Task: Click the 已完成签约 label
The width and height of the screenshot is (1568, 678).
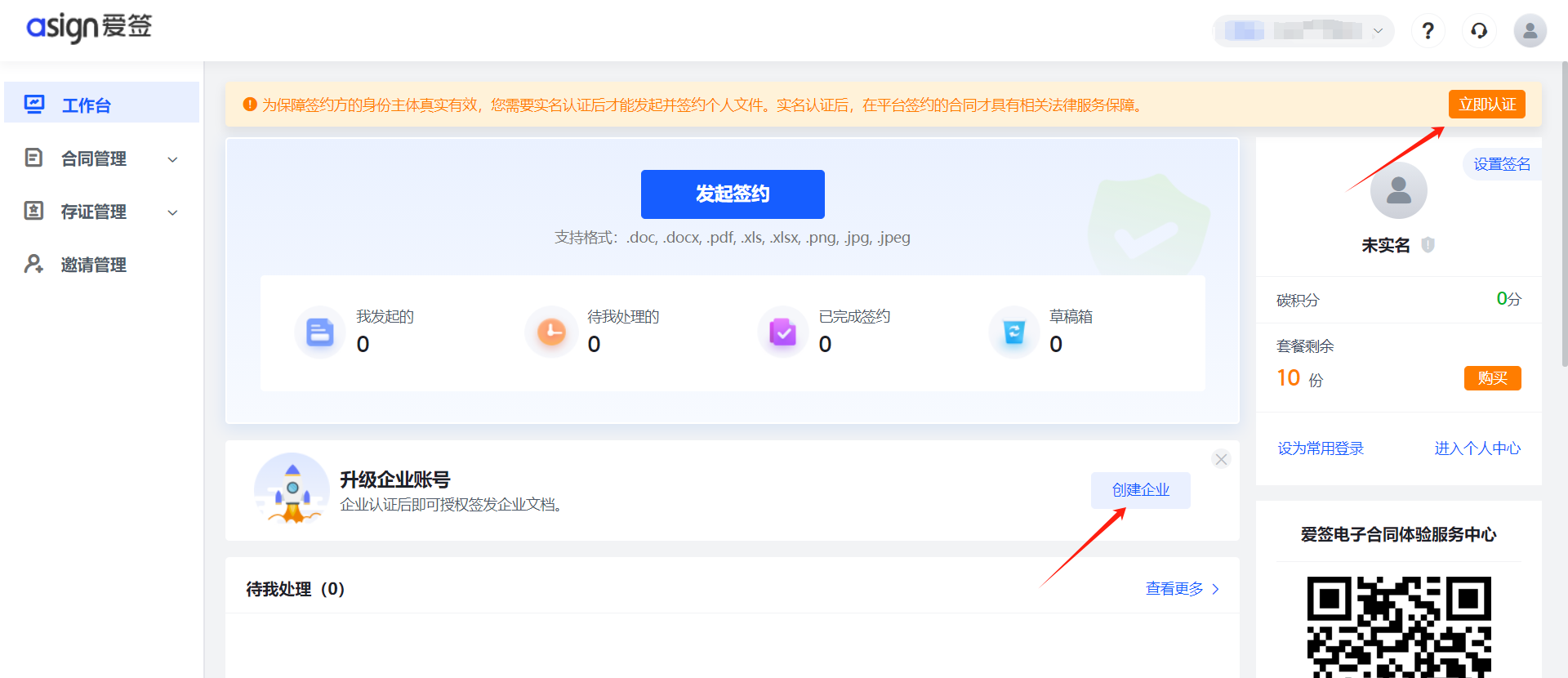Action: [x=854, y=316]
